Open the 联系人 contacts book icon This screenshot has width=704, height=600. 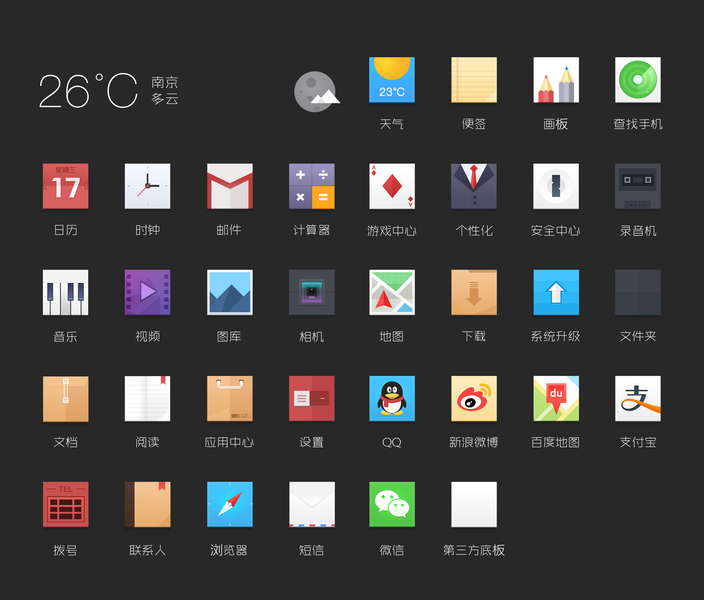point(147,505)
